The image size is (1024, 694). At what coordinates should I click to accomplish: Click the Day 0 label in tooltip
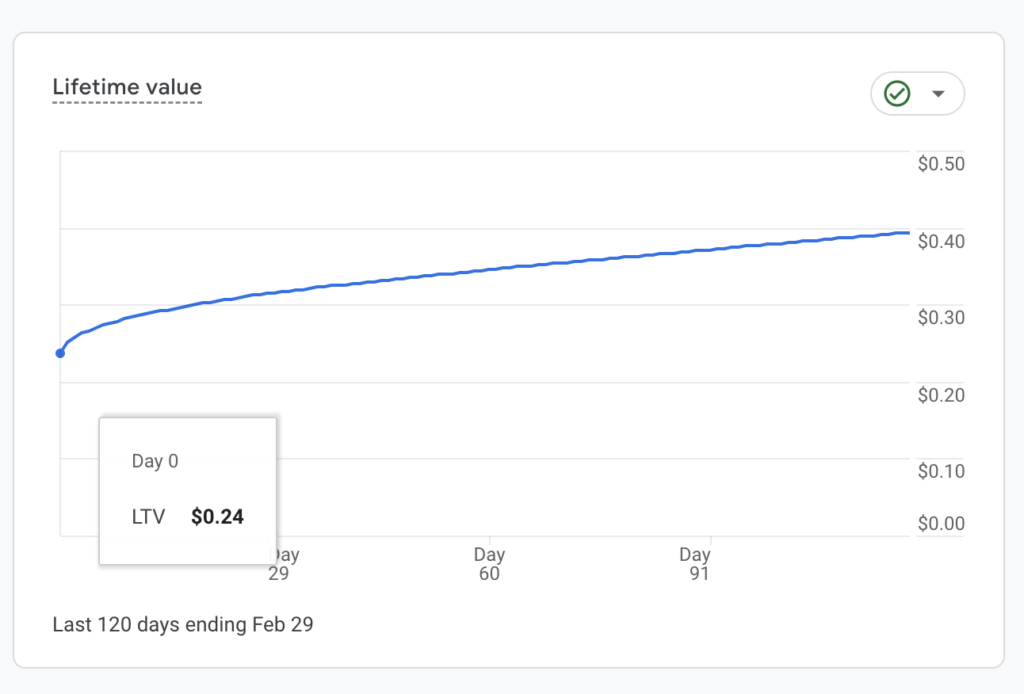coord(155,462)
